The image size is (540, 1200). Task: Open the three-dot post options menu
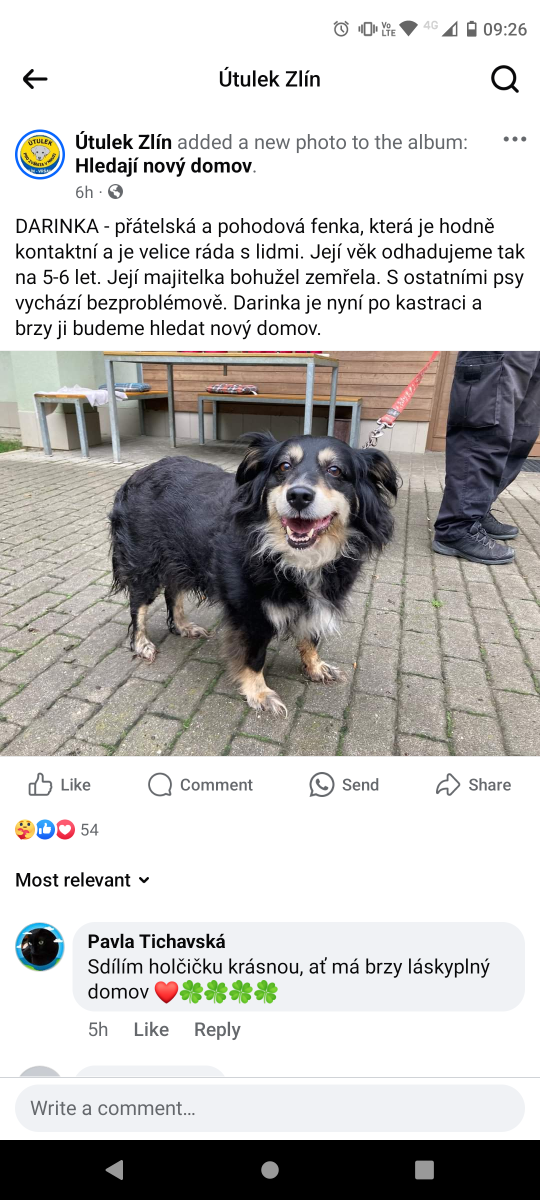tap(514, 139)
